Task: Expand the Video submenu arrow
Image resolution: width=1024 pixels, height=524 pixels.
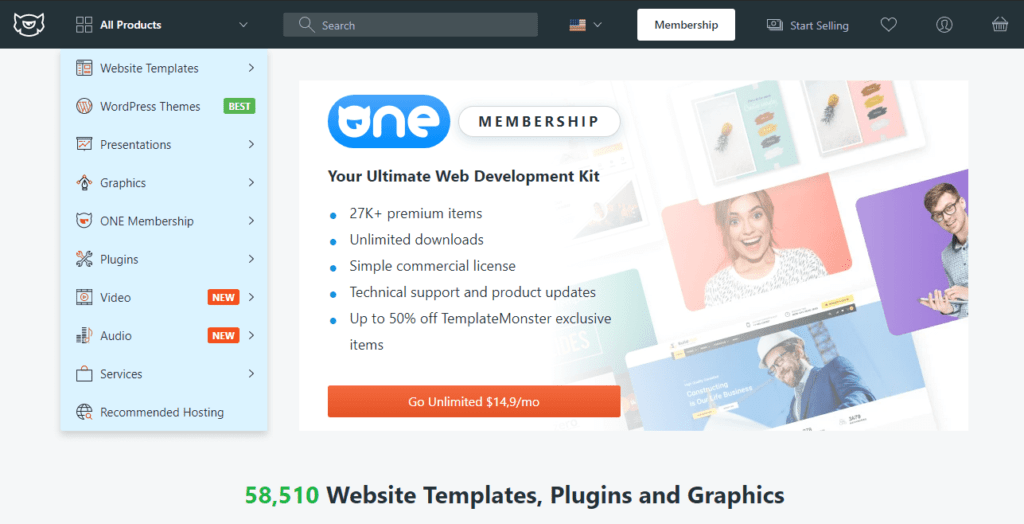Action: [x=251, y=297]
